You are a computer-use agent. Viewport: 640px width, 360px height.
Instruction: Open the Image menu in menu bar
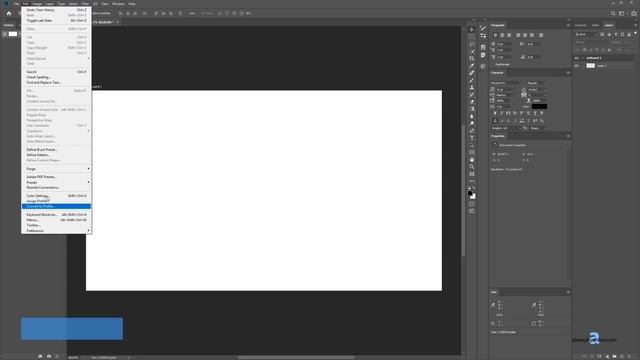click(37, 4)
